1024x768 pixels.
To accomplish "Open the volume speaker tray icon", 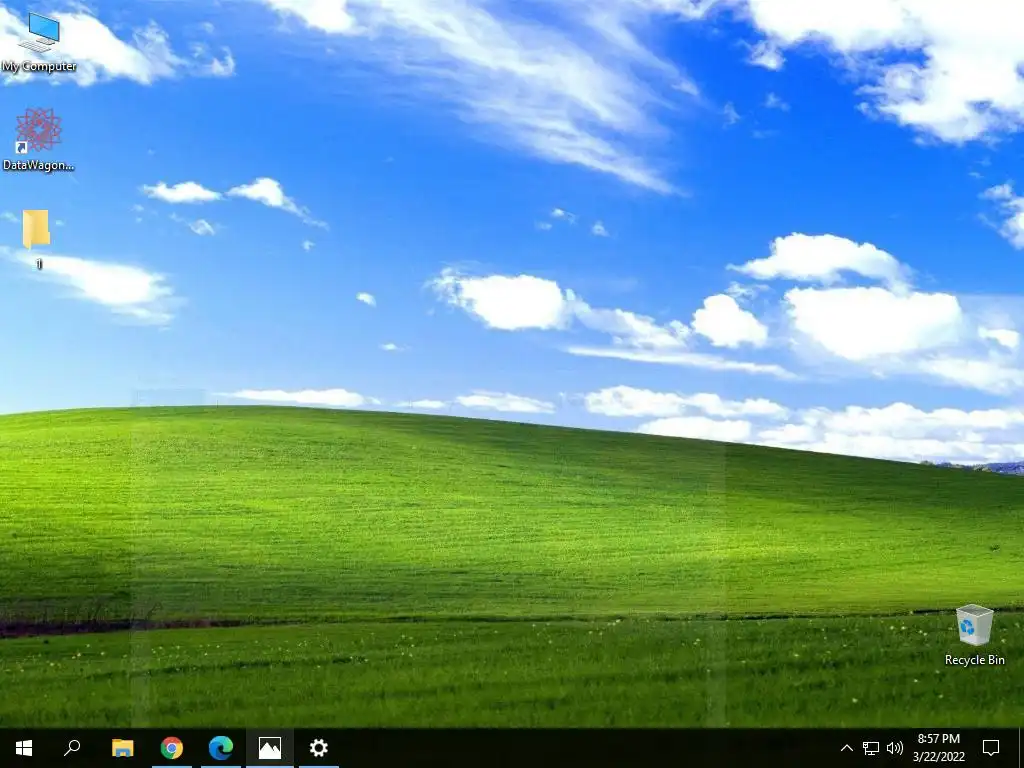I will (895, 748).
